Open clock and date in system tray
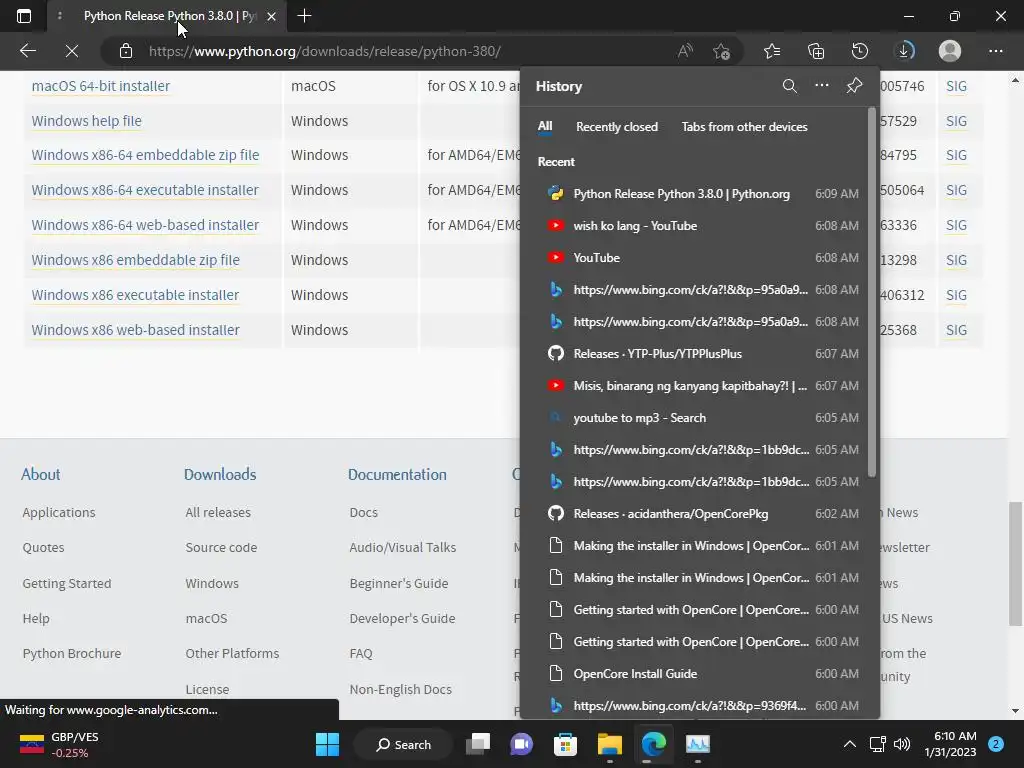The width and height of the screenshot is (1024, 768). (950, 744)
